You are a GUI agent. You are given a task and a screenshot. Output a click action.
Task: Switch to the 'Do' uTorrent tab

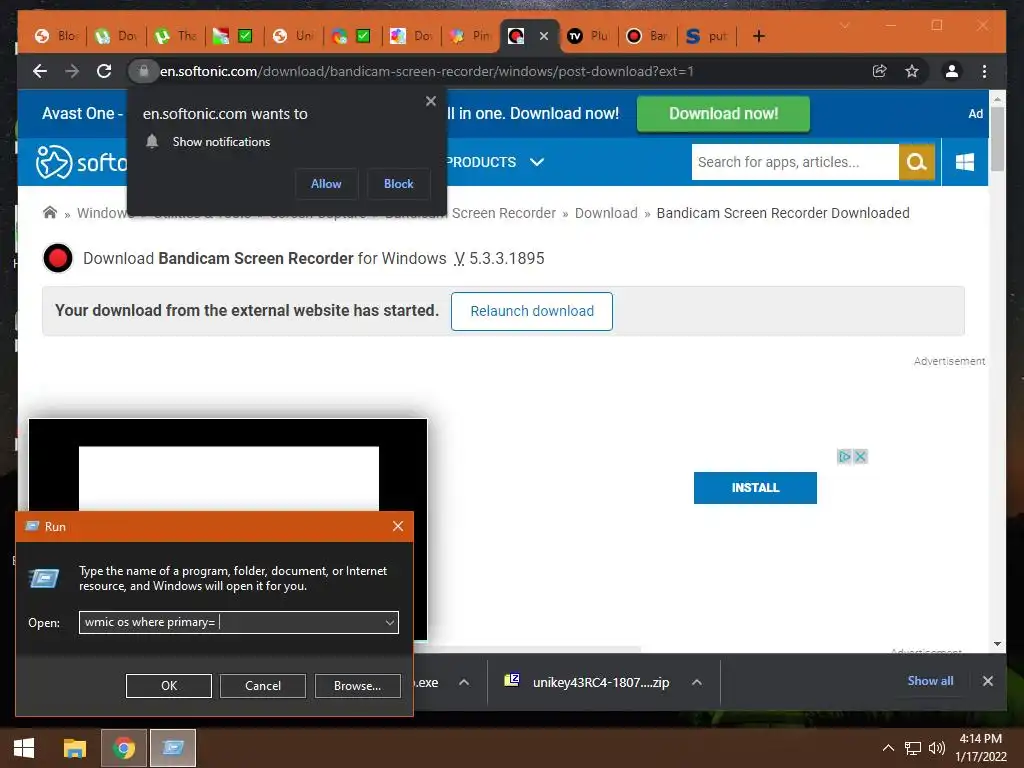click(116, 36)
